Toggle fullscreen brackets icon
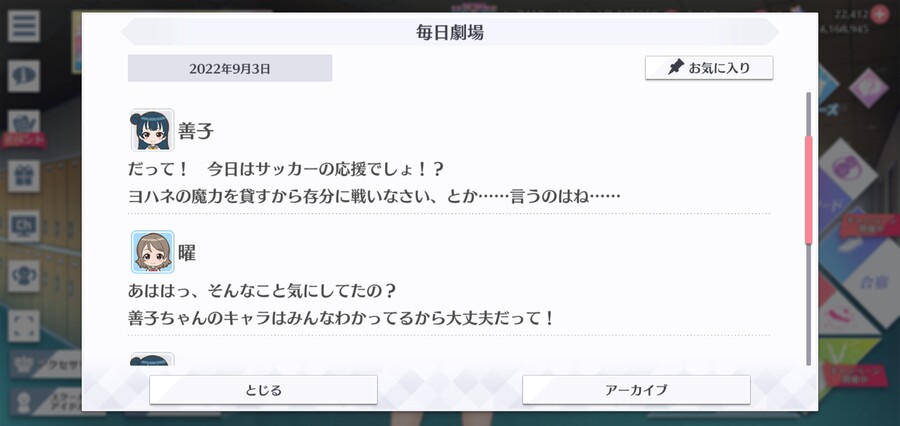900x426 pixels. [x=24, y=326]
